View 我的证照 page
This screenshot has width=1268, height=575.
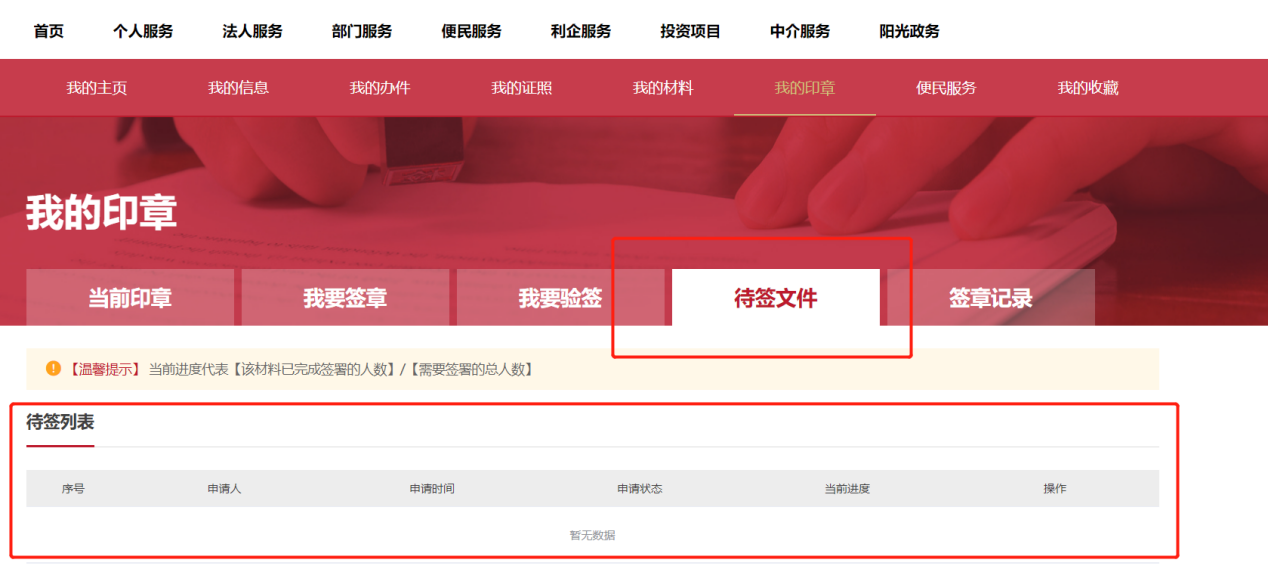tap(521, 88)
